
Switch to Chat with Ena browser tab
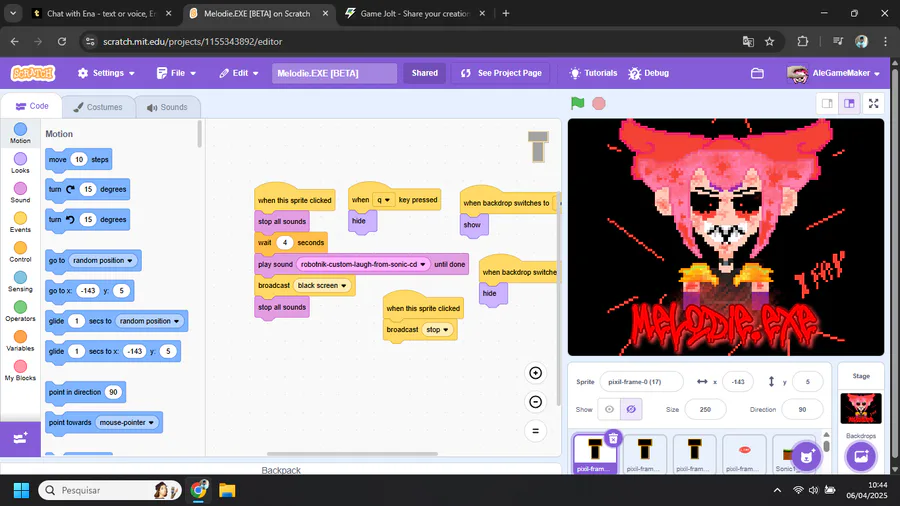102,13
